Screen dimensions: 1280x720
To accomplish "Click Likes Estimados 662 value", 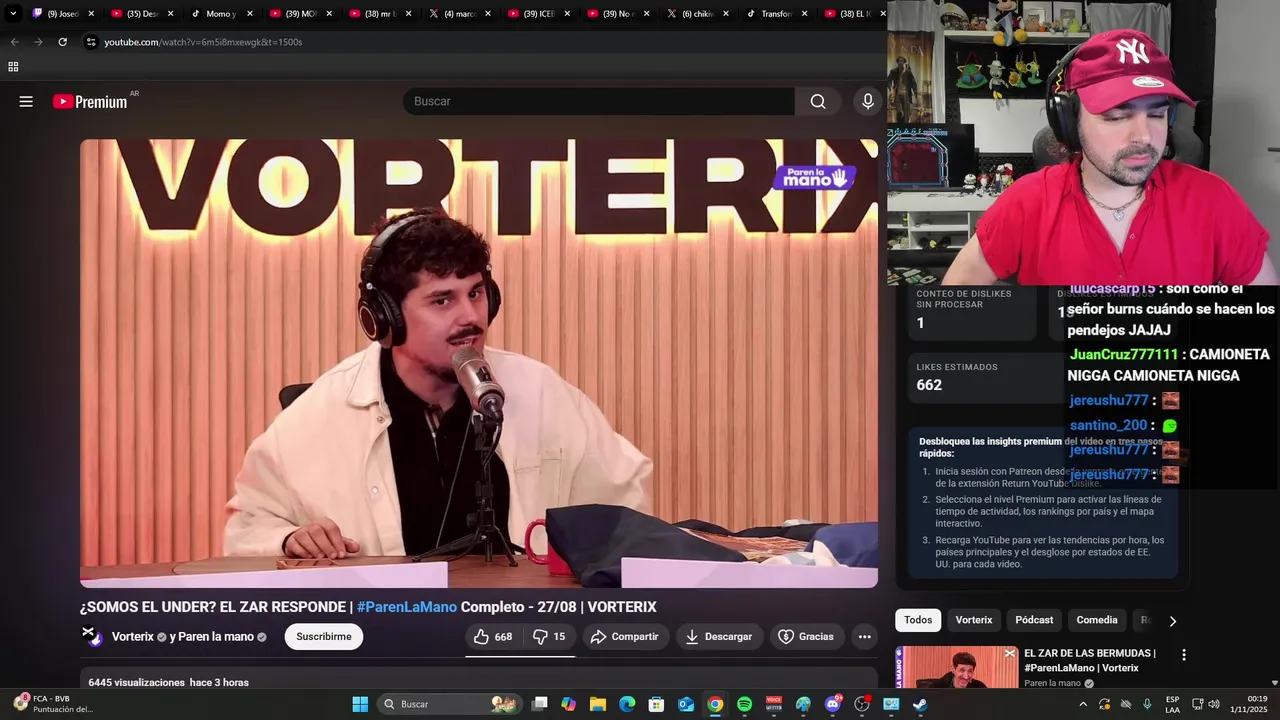I will [929, 385].
